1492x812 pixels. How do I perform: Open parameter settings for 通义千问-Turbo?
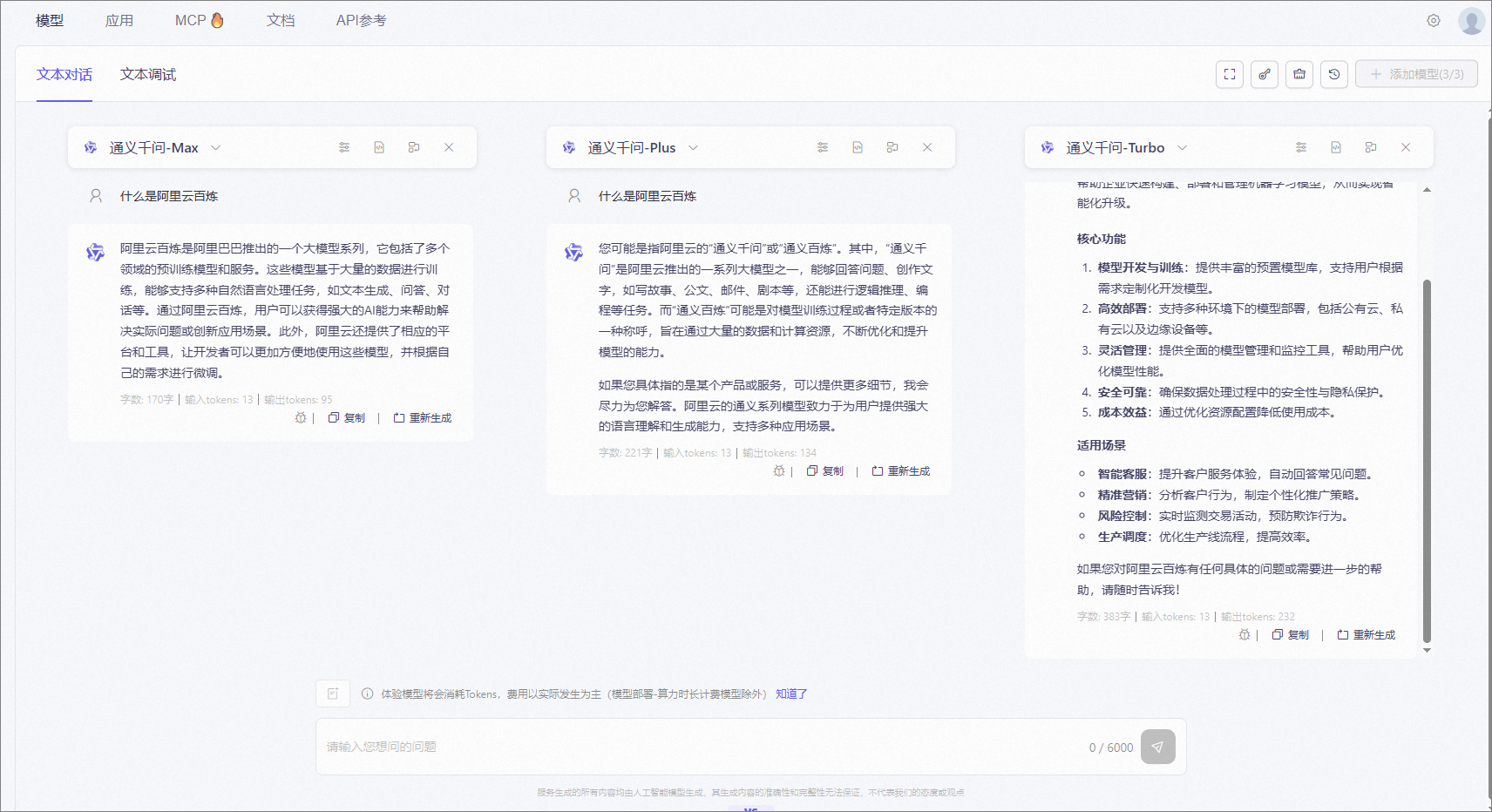click(x=1301, y=147)
